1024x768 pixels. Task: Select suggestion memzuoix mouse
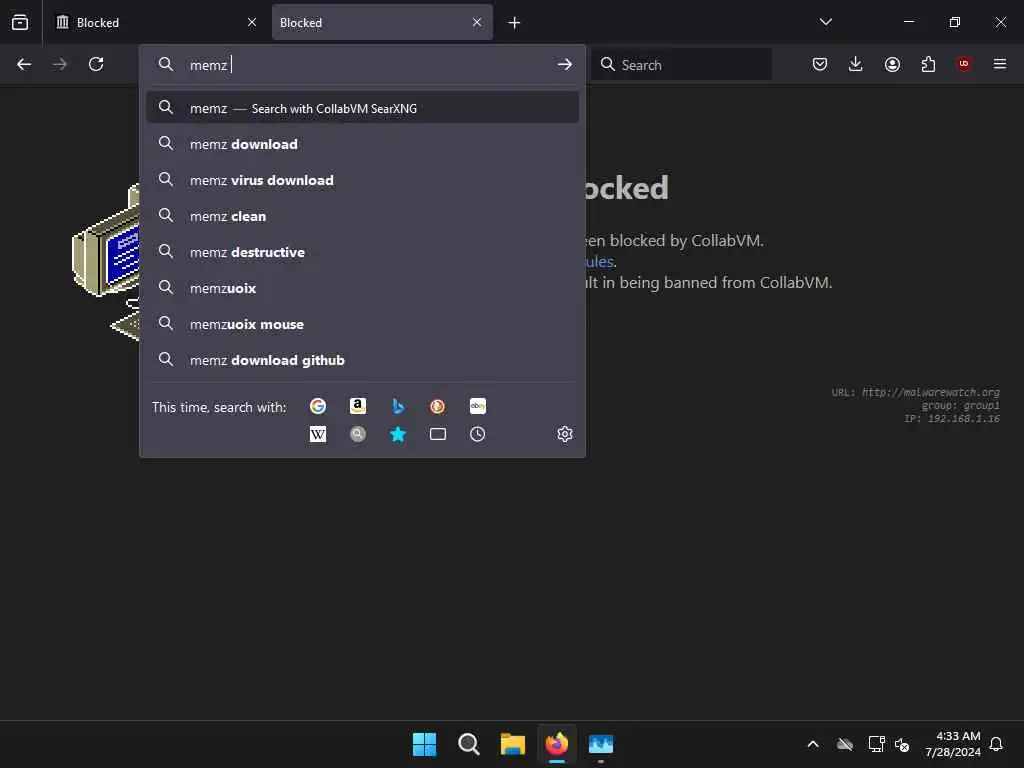pyautogui.click(x=362, y=323)
